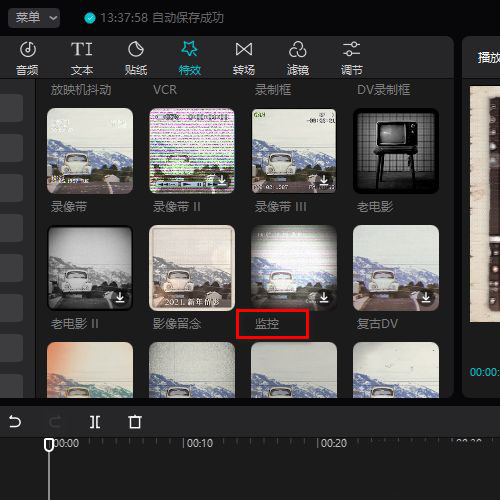Open the 音频 audio tab

pyautogui.click(x=27, y=58)
